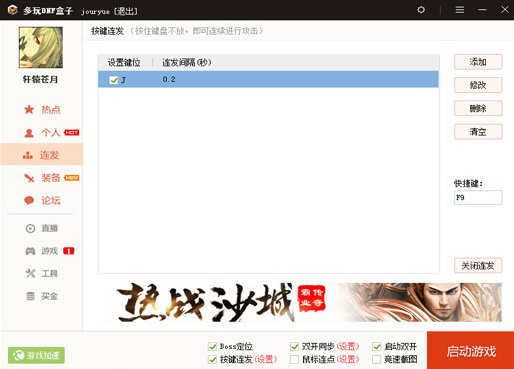The height and width of the screenshot is (369, 514).
Task: Open the 热点 sidebar section
Action: 42,109
